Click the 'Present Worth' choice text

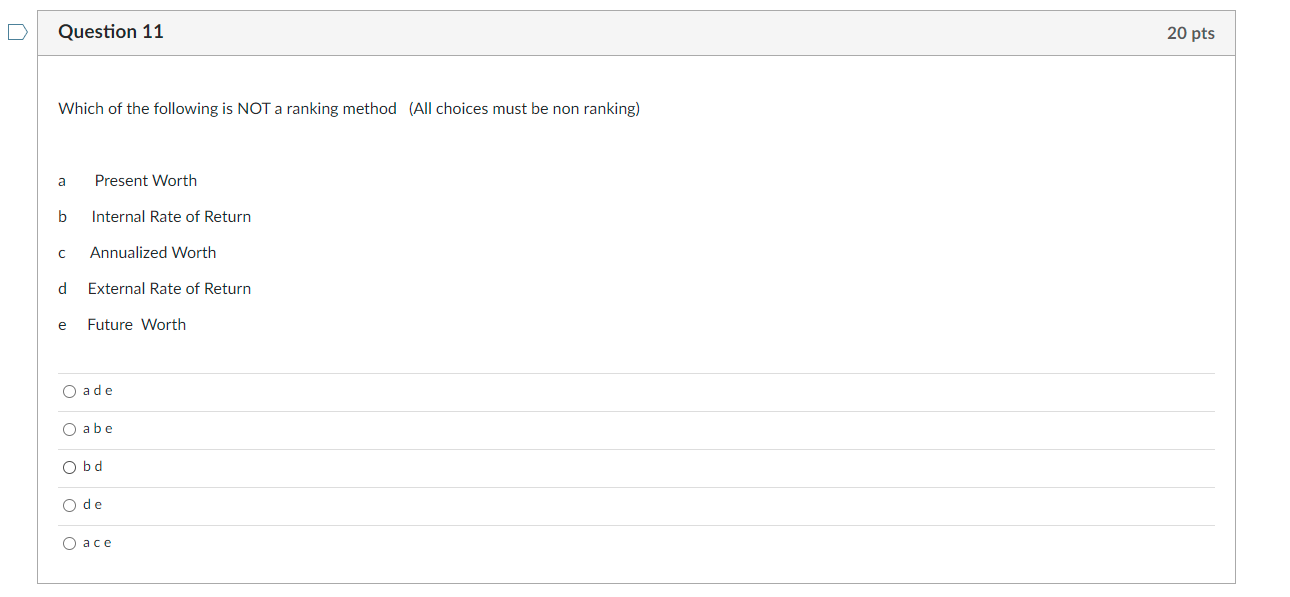(146, 181)
